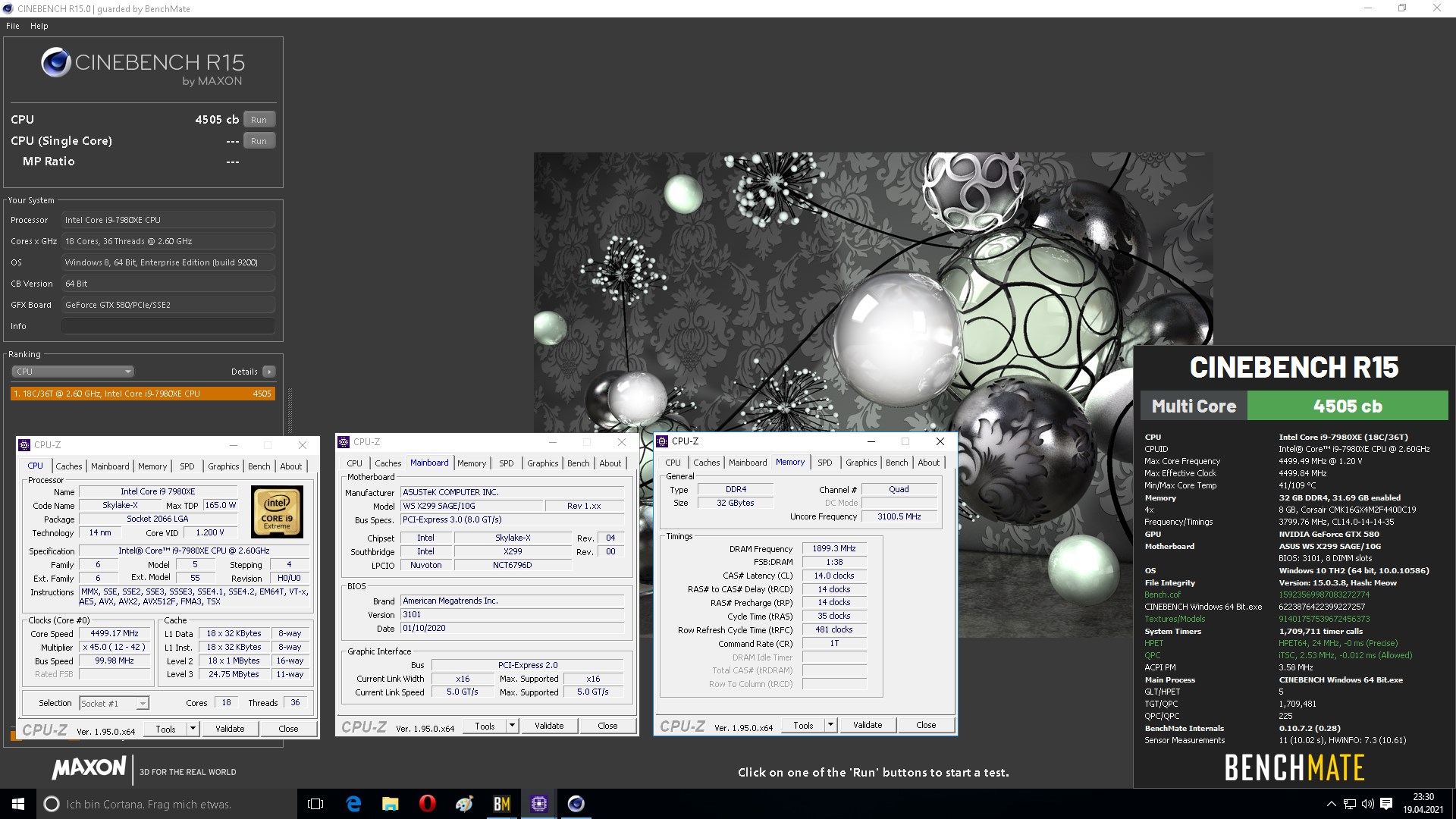
Task: Run the CPU multi-core benchmark
Action: coord(259,120)
